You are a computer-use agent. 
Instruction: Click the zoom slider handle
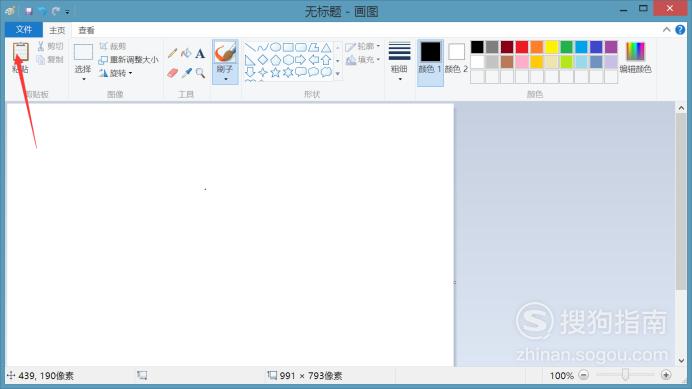pyautogui.click(x=625, y=375)
